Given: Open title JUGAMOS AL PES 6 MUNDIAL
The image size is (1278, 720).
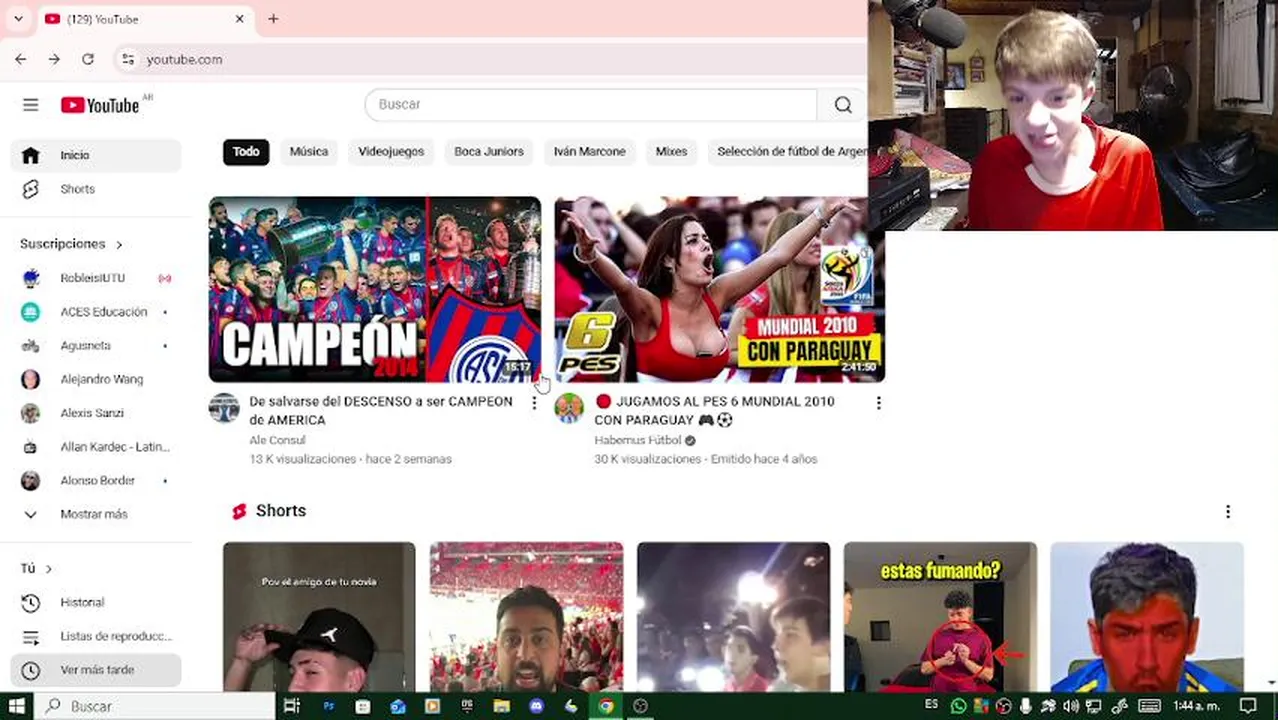Looking at the screenshot, I should tap(714, 411).
